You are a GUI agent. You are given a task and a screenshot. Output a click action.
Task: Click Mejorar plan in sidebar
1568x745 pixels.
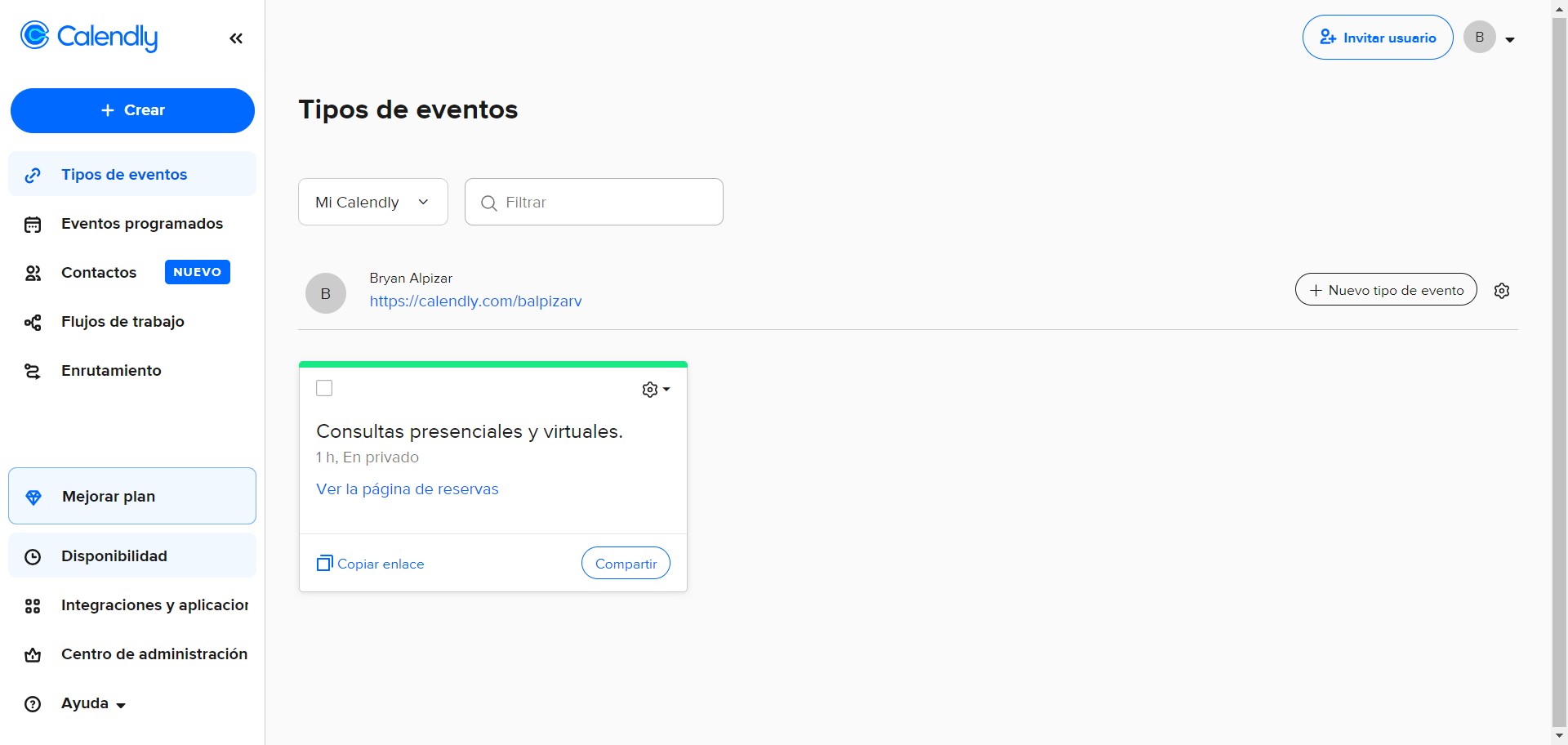[108, 496]
